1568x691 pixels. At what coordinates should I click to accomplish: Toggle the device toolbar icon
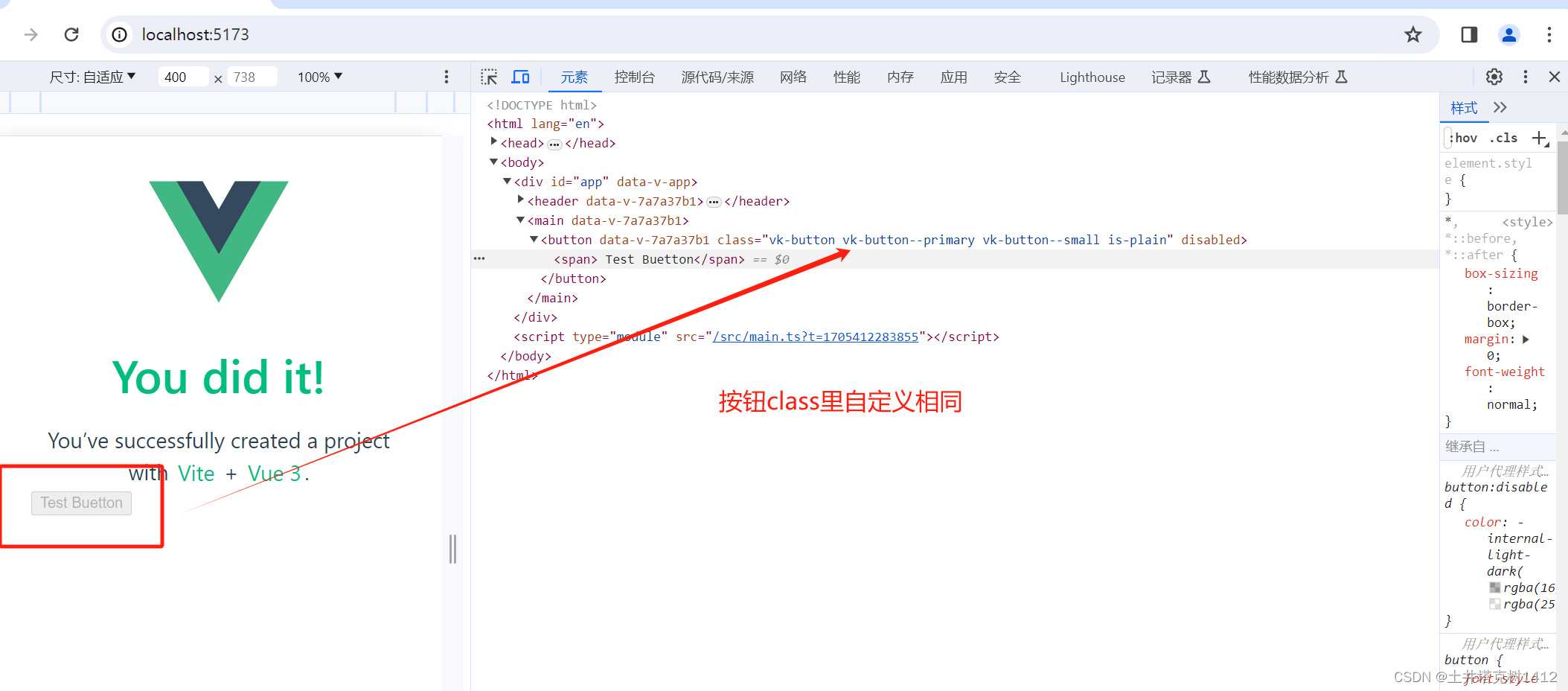(x=520, y=77)
